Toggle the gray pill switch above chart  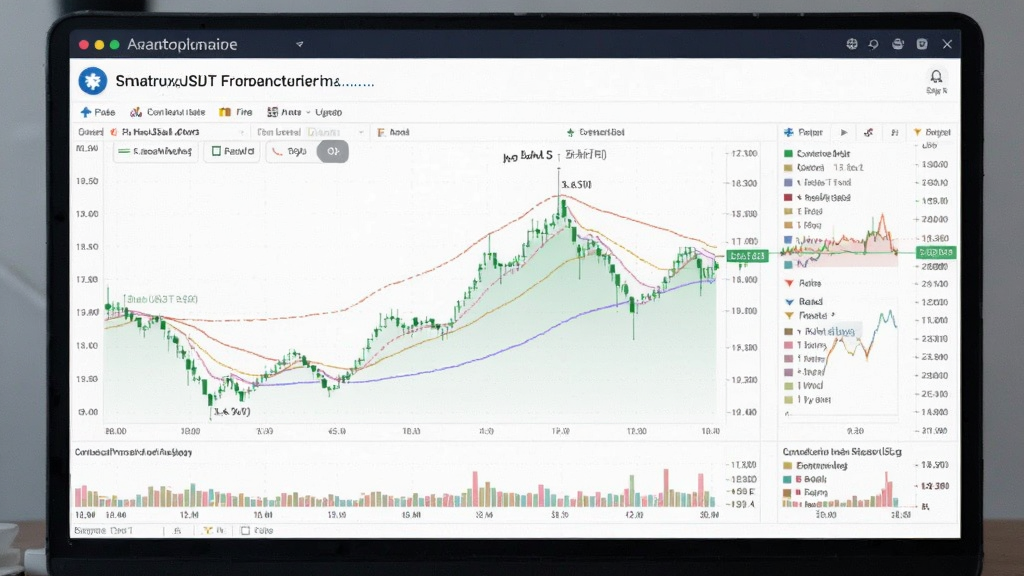pyautogui.click(x=332, y=152)
